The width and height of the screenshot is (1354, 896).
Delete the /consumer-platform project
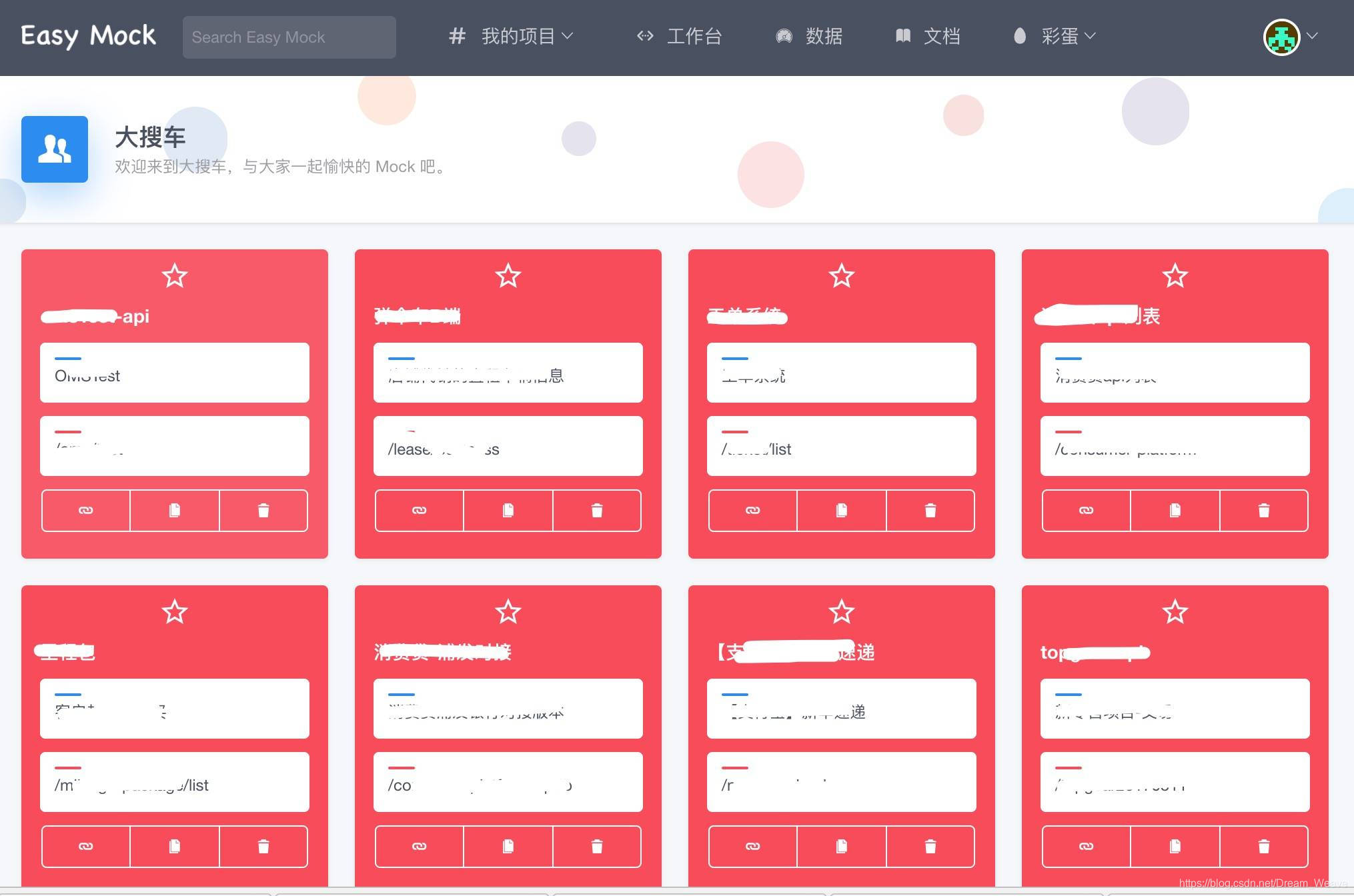click(1264, 511)
